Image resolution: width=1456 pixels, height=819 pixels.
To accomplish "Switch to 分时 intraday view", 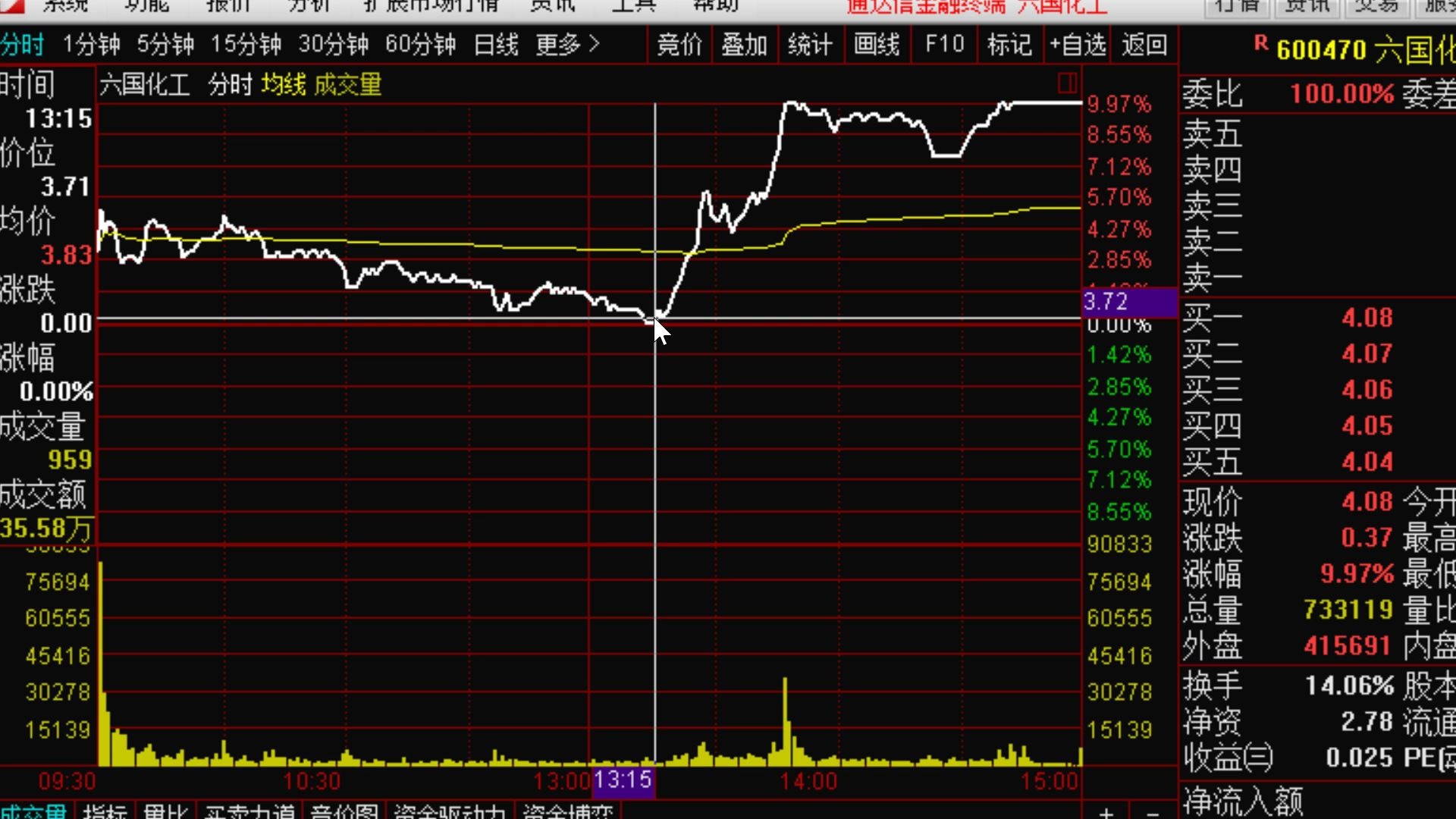I will [23, 45].
